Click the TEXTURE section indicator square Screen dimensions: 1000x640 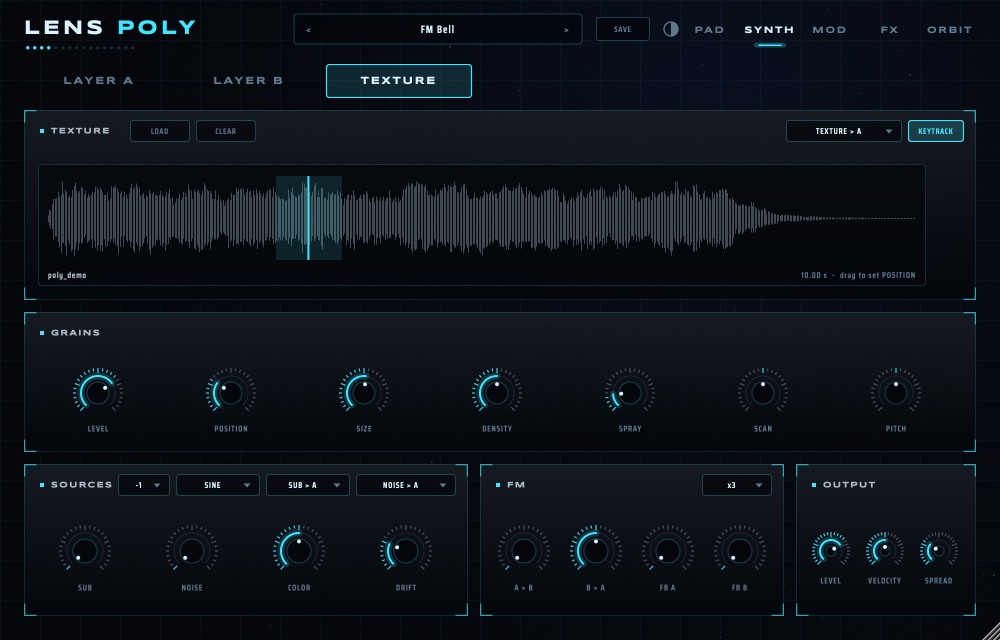coord(42,131)
